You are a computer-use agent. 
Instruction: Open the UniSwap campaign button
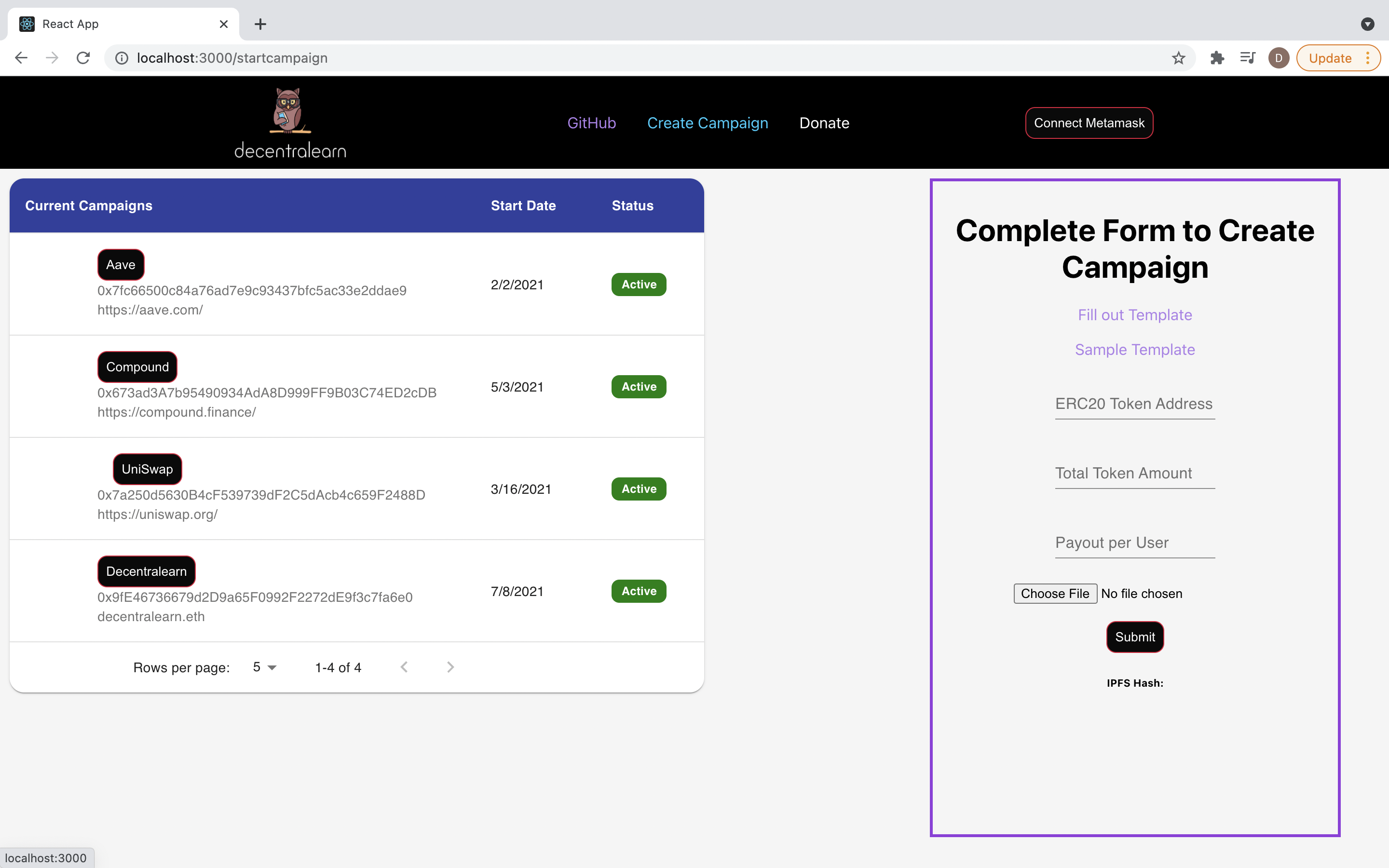[x=147, y=469]
